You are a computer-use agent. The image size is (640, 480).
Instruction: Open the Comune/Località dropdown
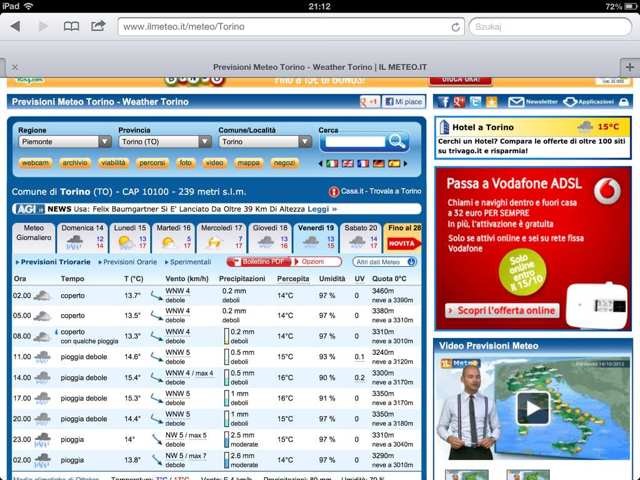point(265,142)
